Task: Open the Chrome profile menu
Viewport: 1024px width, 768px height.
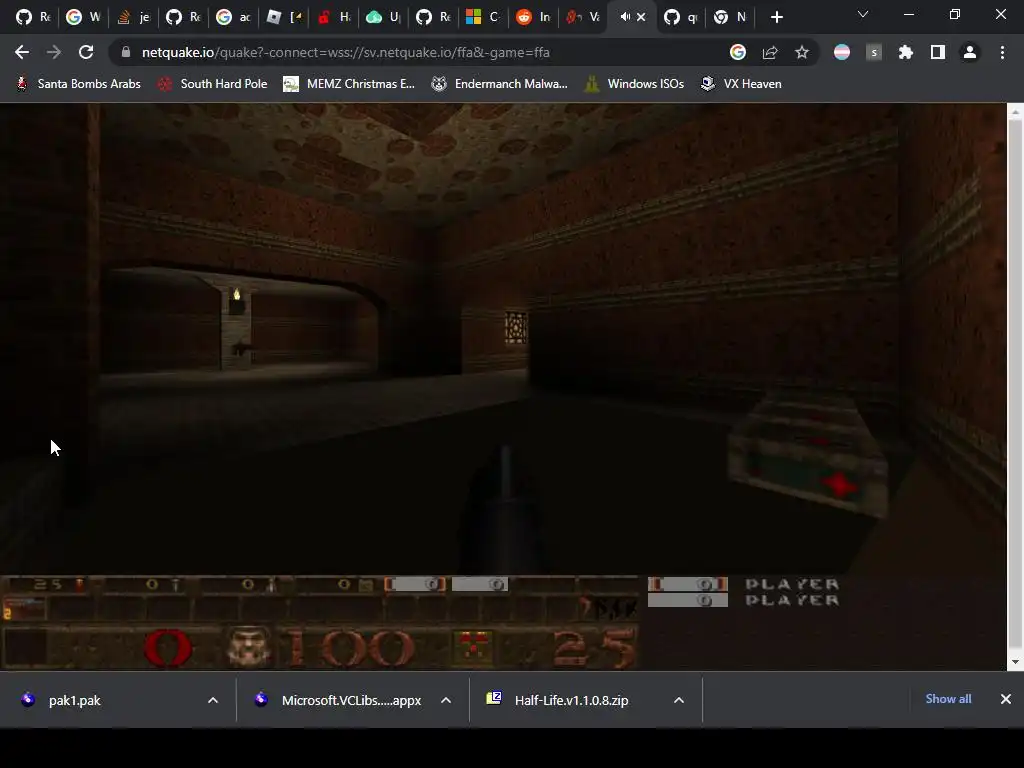Action: 970,52
